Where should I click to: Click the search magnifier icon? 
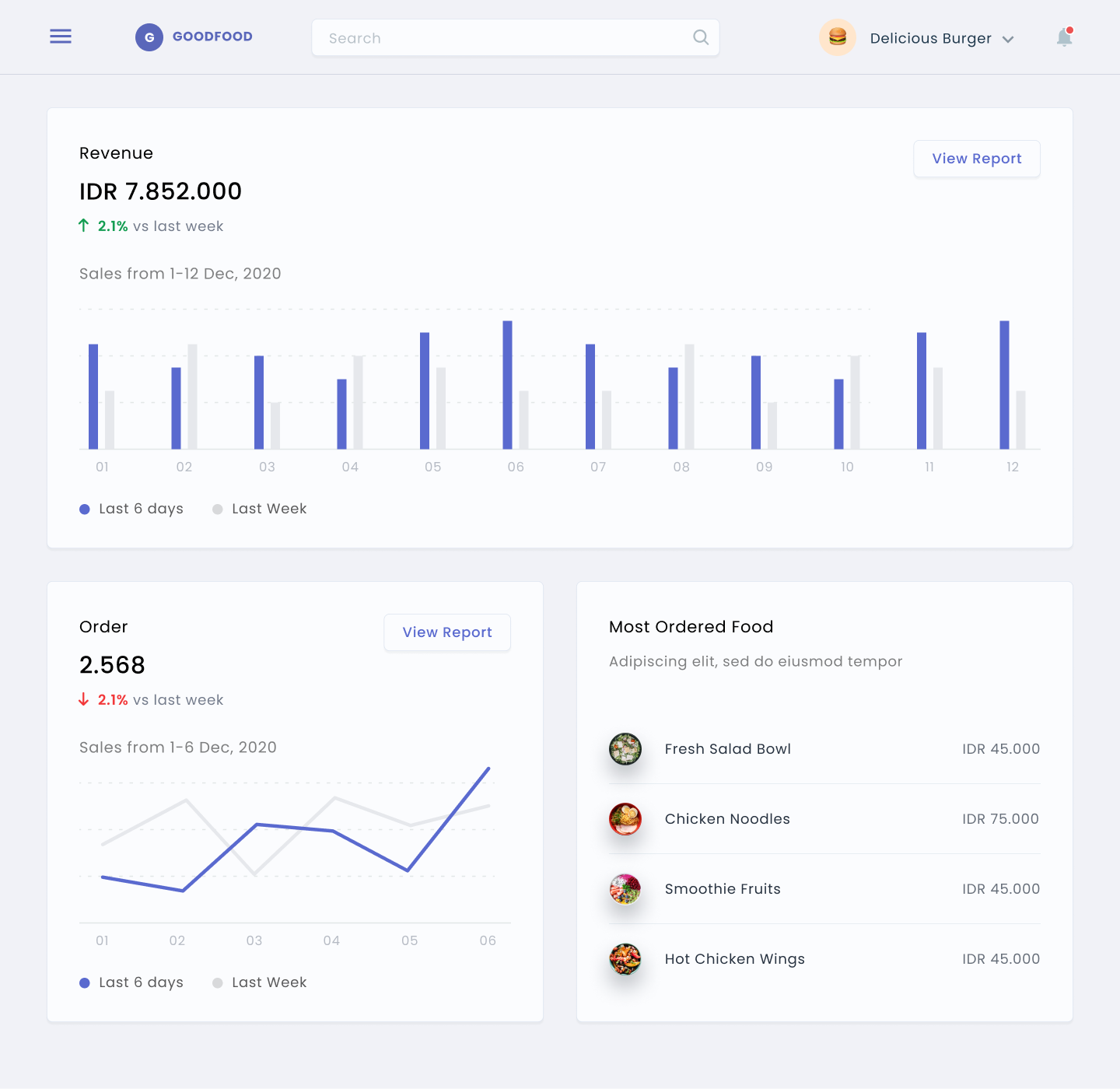[x=700, y=37]
